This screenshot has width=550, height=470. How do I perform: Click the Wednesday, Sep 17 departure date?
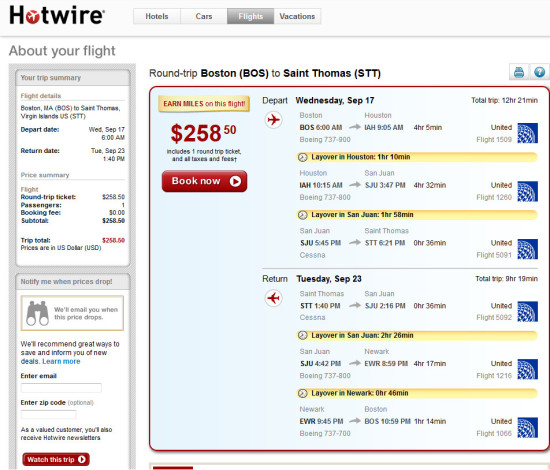pos(335,100)
